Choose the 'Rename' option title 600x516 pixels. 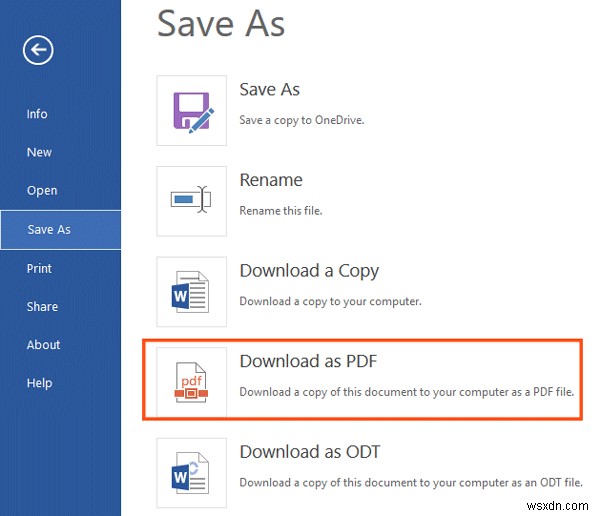pyautogui.click(x=271, y=180)
